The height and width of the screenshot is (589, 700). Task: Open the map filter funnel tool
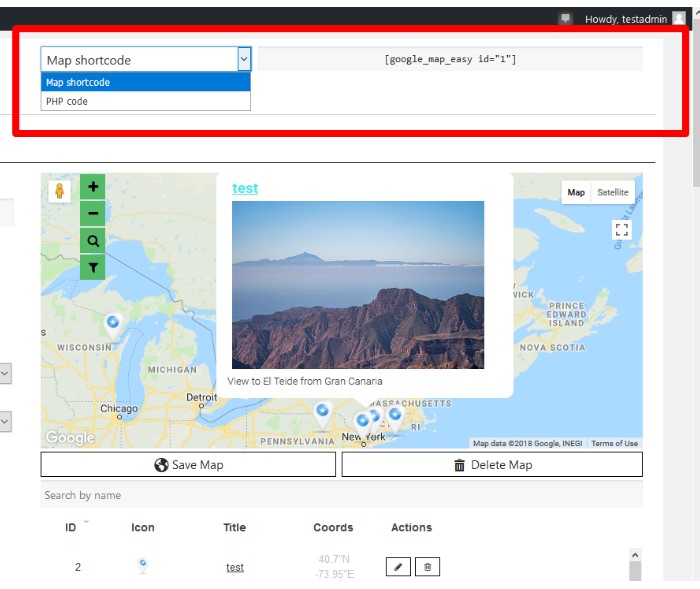[x=93, y=267]
